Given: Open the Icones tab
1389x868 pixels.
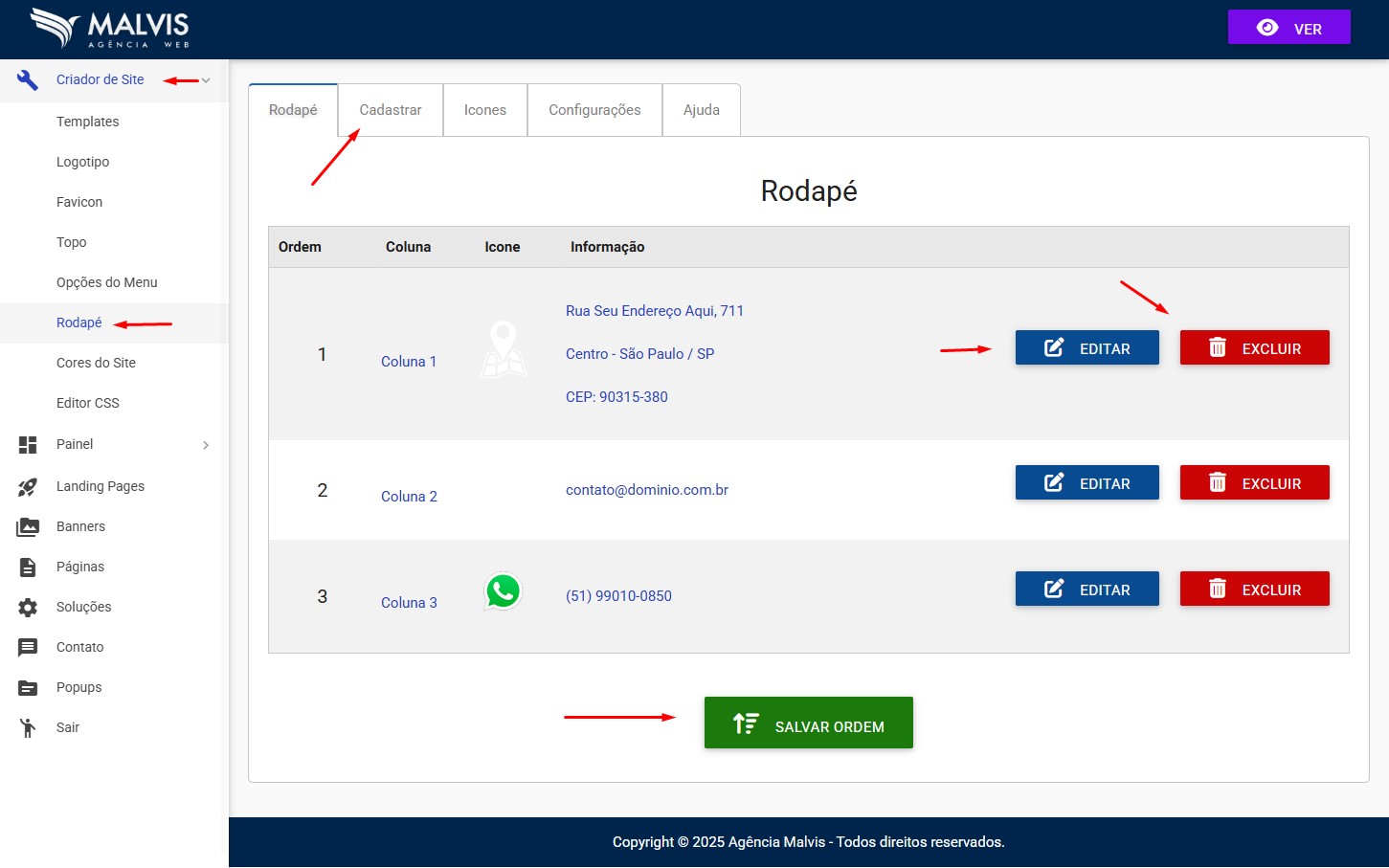Looking at the screenshot, I should click(x=485, y=110).
